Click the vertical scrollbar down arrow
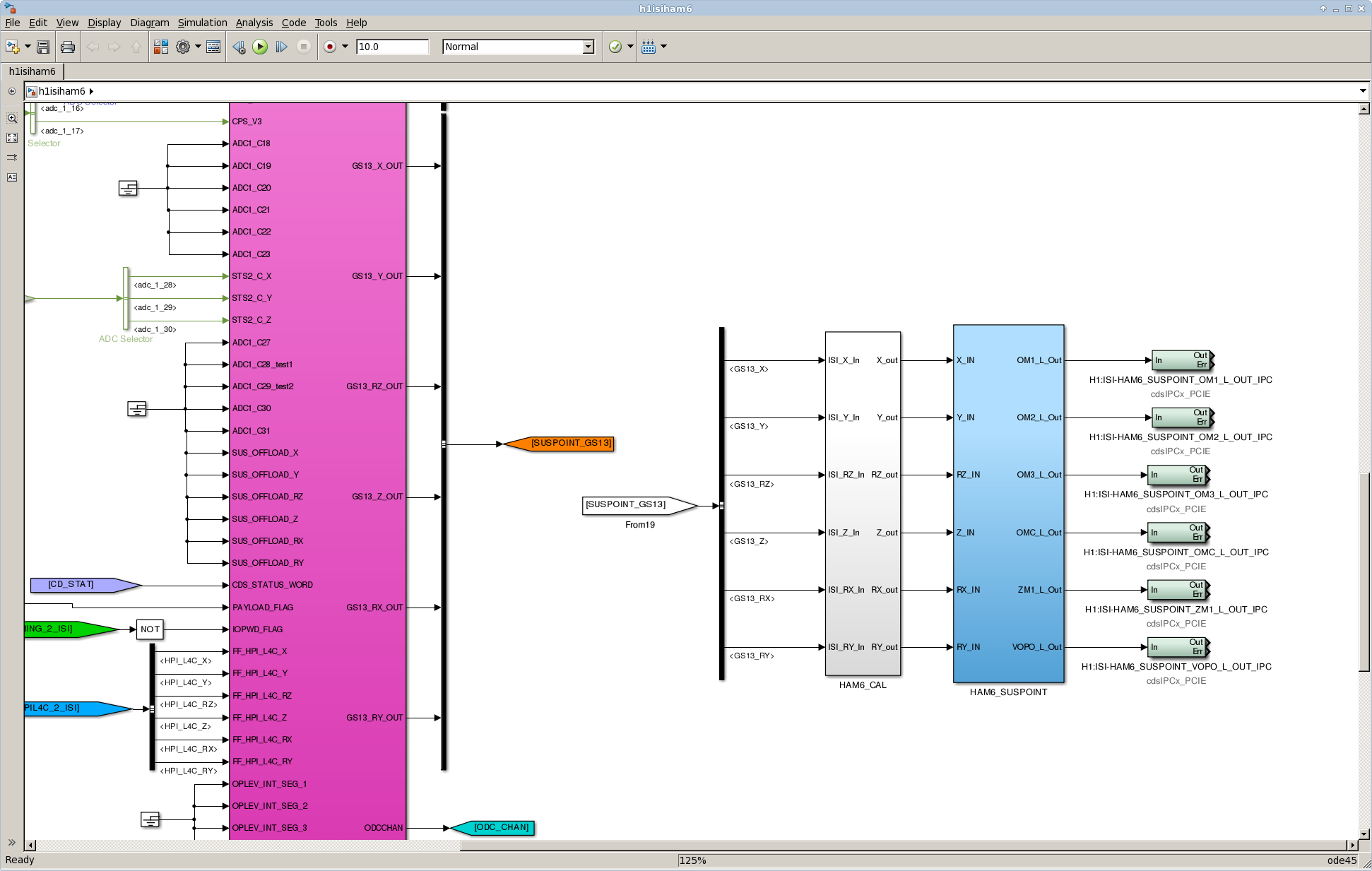Screen dimensions: 1372x871 pyautogui.click(x=1364, y=834)
